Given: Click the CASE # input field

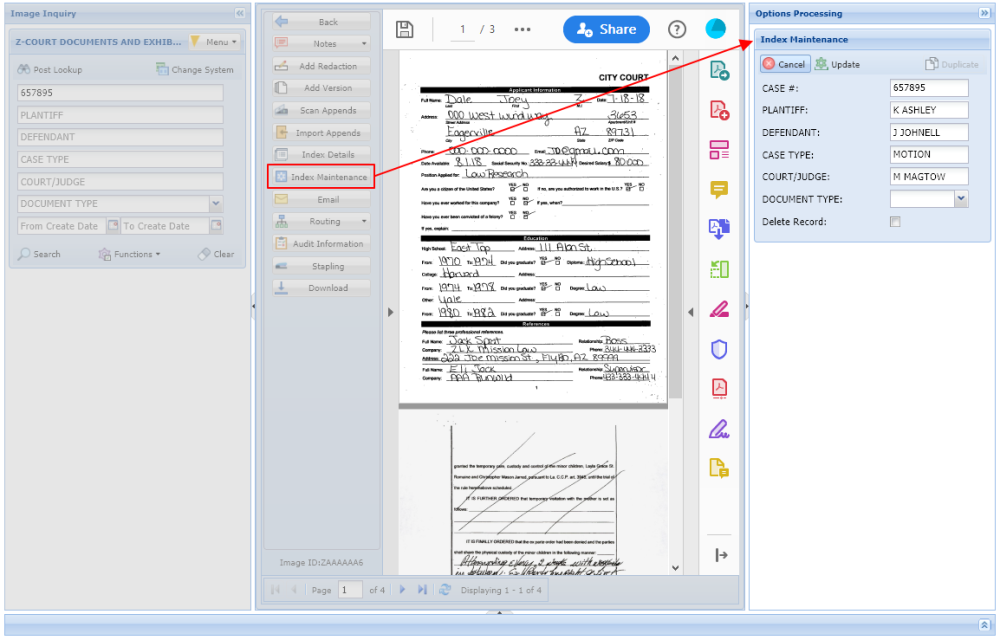Looking at the screenshot, I should (929, 88).
